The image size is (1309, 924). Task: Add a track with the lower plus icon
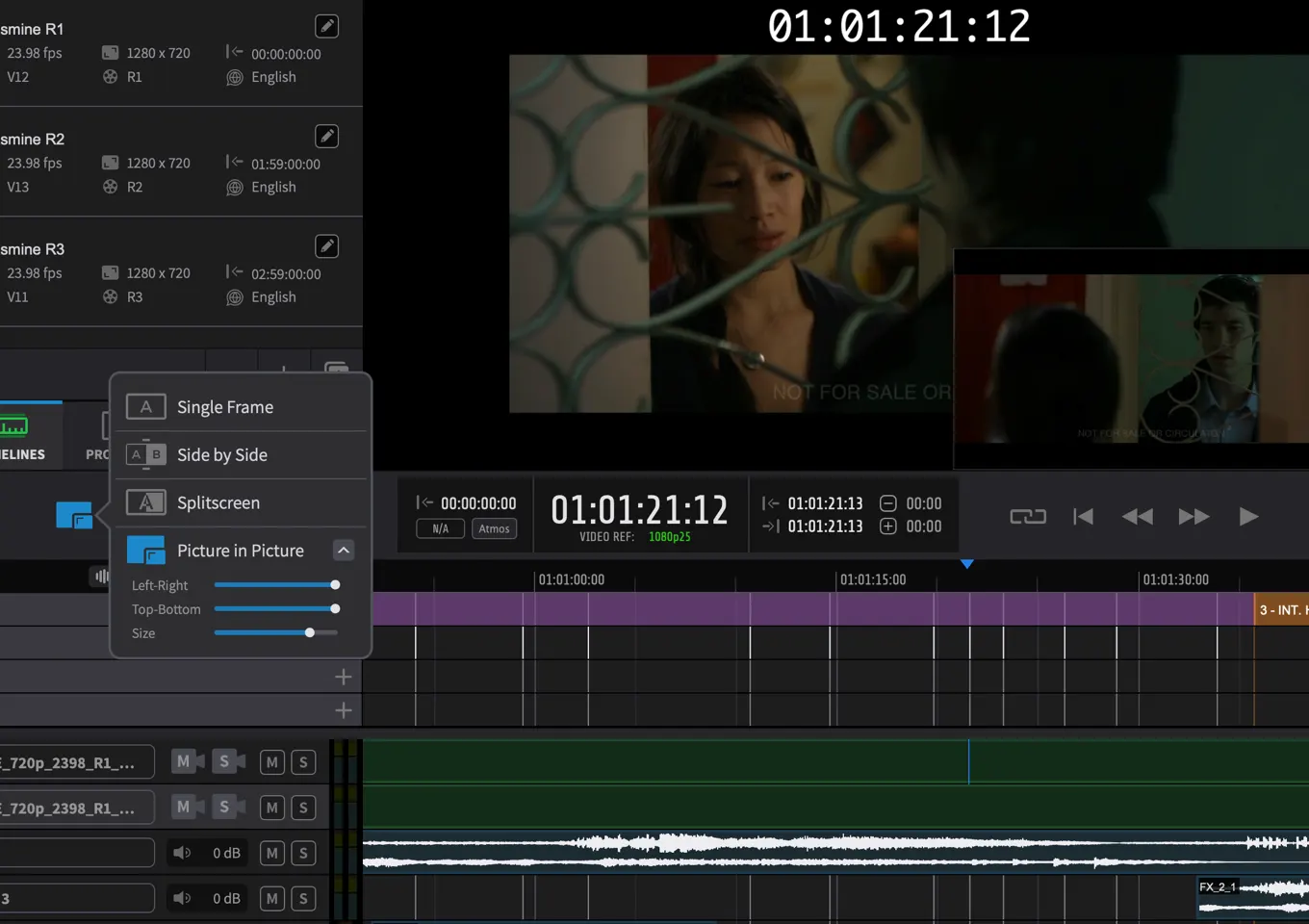(x=344, y=710)
